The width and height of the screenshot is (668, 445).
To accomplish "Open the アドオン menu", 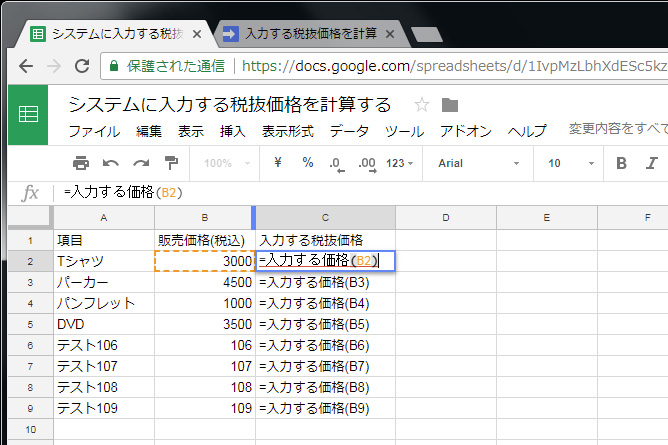I will [x=466, y=131].
